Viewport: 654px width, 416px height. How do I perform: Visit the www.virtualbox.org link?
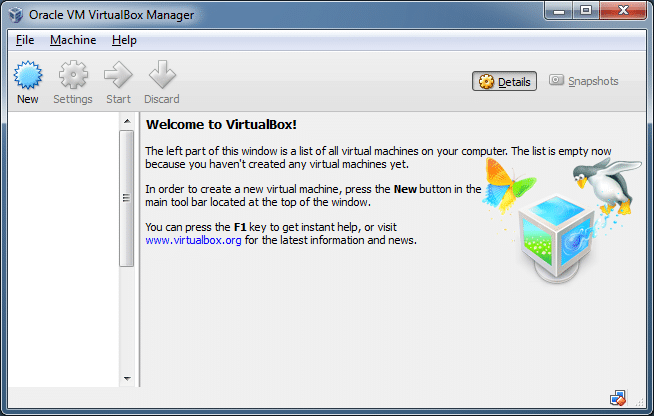click(x=193, y=240)
